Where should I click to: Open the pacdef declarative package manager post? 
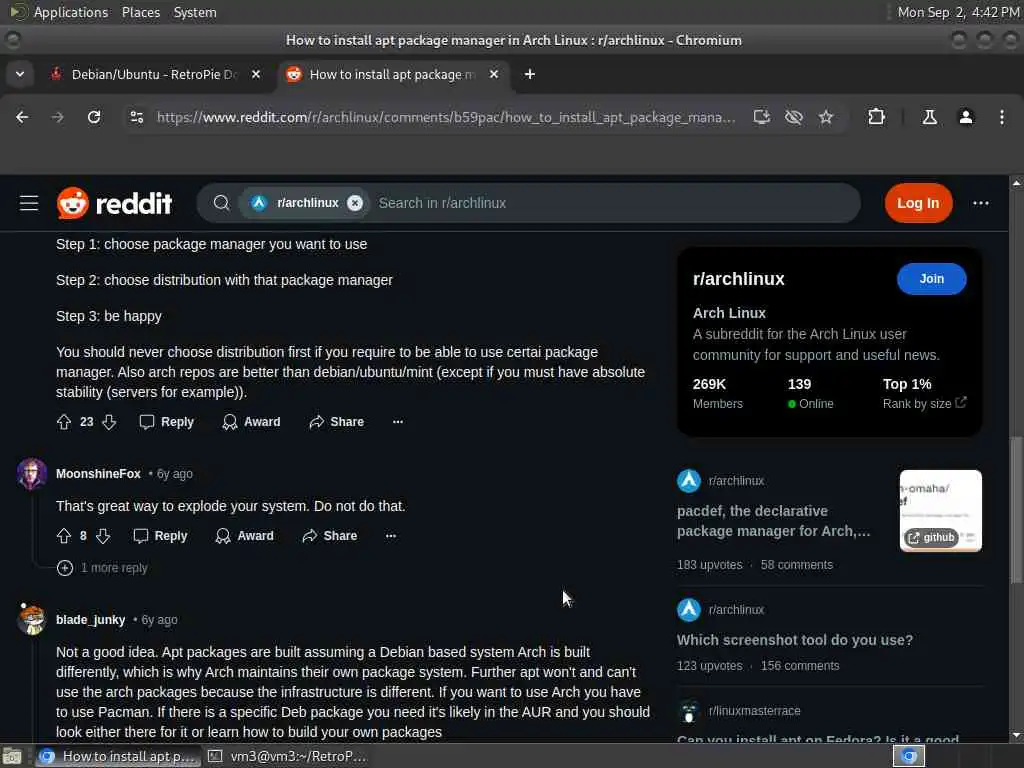(773, 521)
